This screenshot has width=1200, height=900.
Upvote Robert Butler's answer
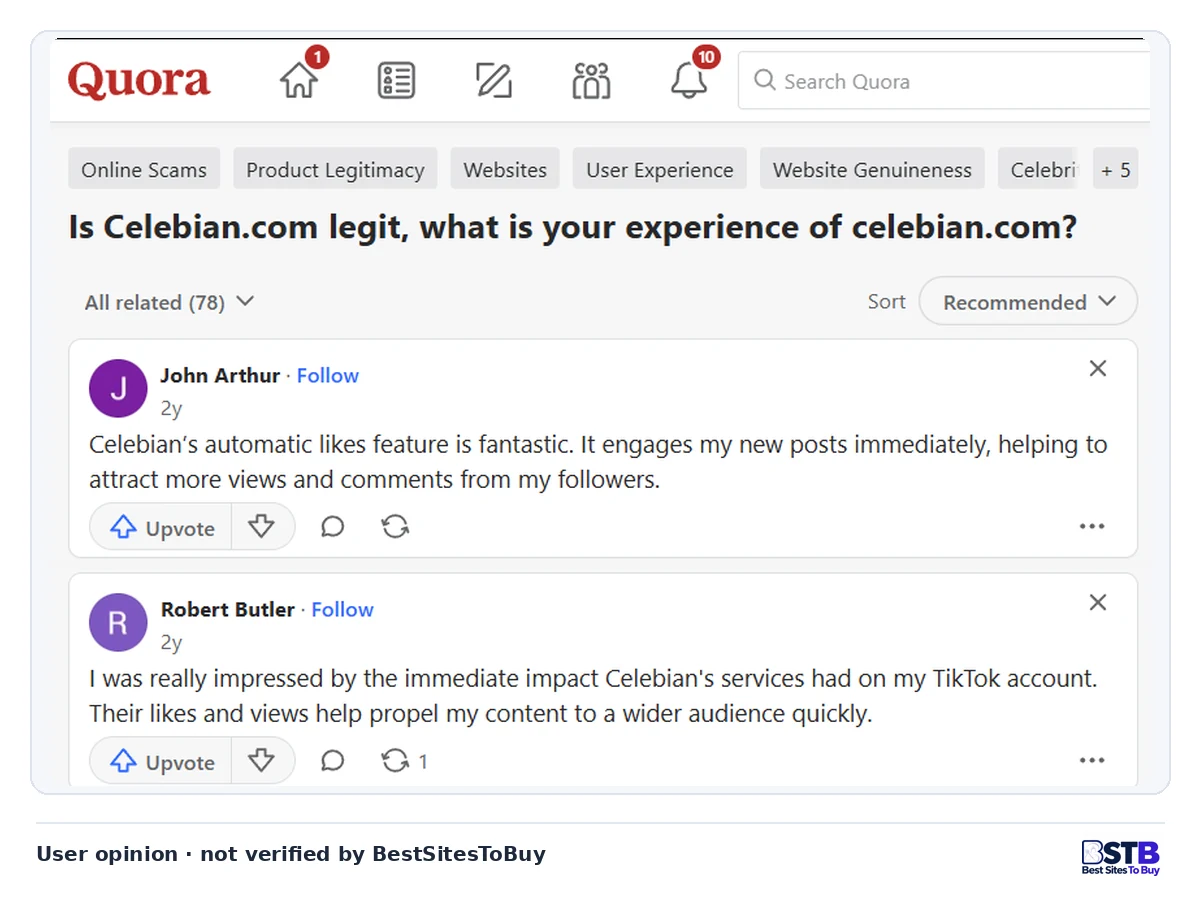[x=161, y=761]
